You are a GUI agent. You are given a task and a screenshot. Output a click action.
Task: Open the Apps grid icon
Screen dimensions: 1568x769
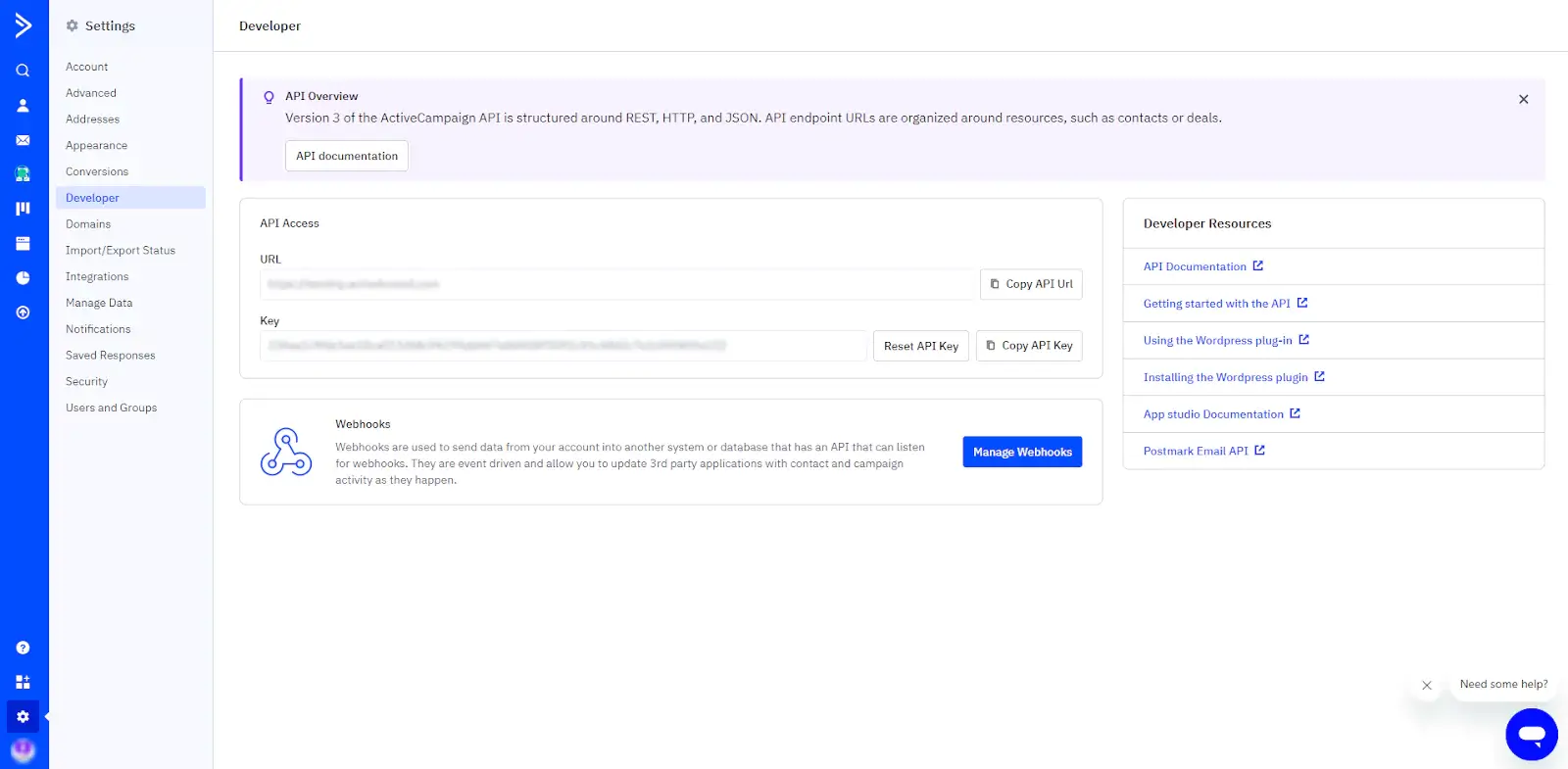23,682
